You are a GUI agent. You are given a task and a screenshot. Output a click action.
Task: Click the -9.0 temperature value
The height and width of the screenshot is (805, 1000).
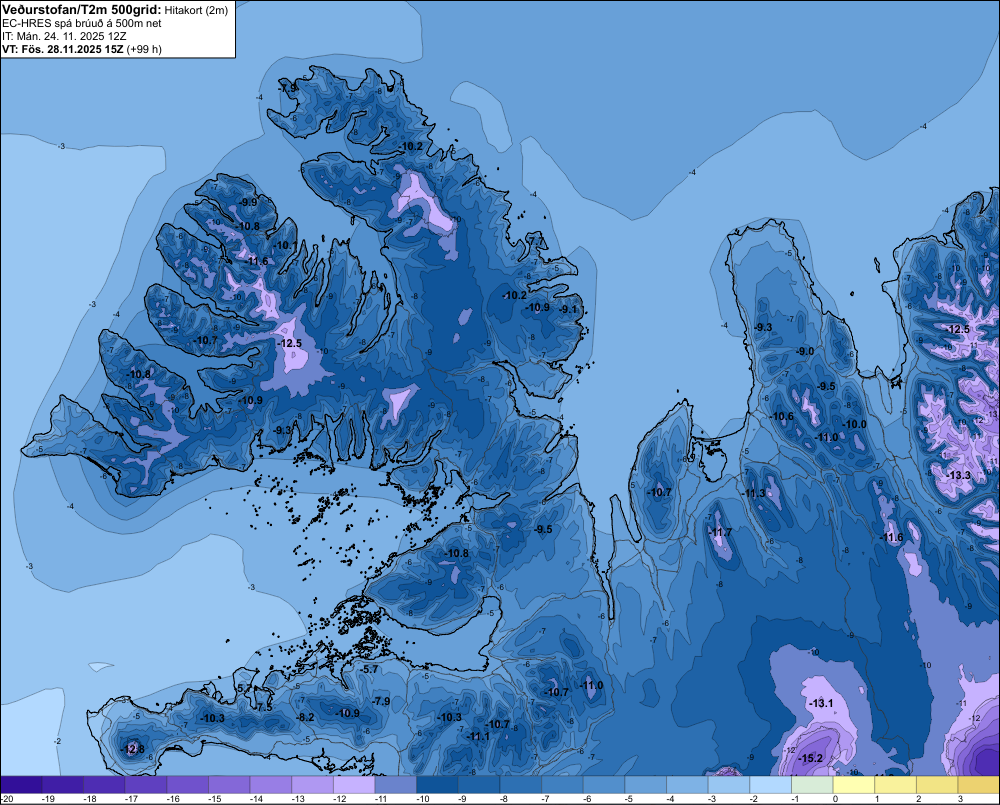pyautogui.click(x=805, y=351)
